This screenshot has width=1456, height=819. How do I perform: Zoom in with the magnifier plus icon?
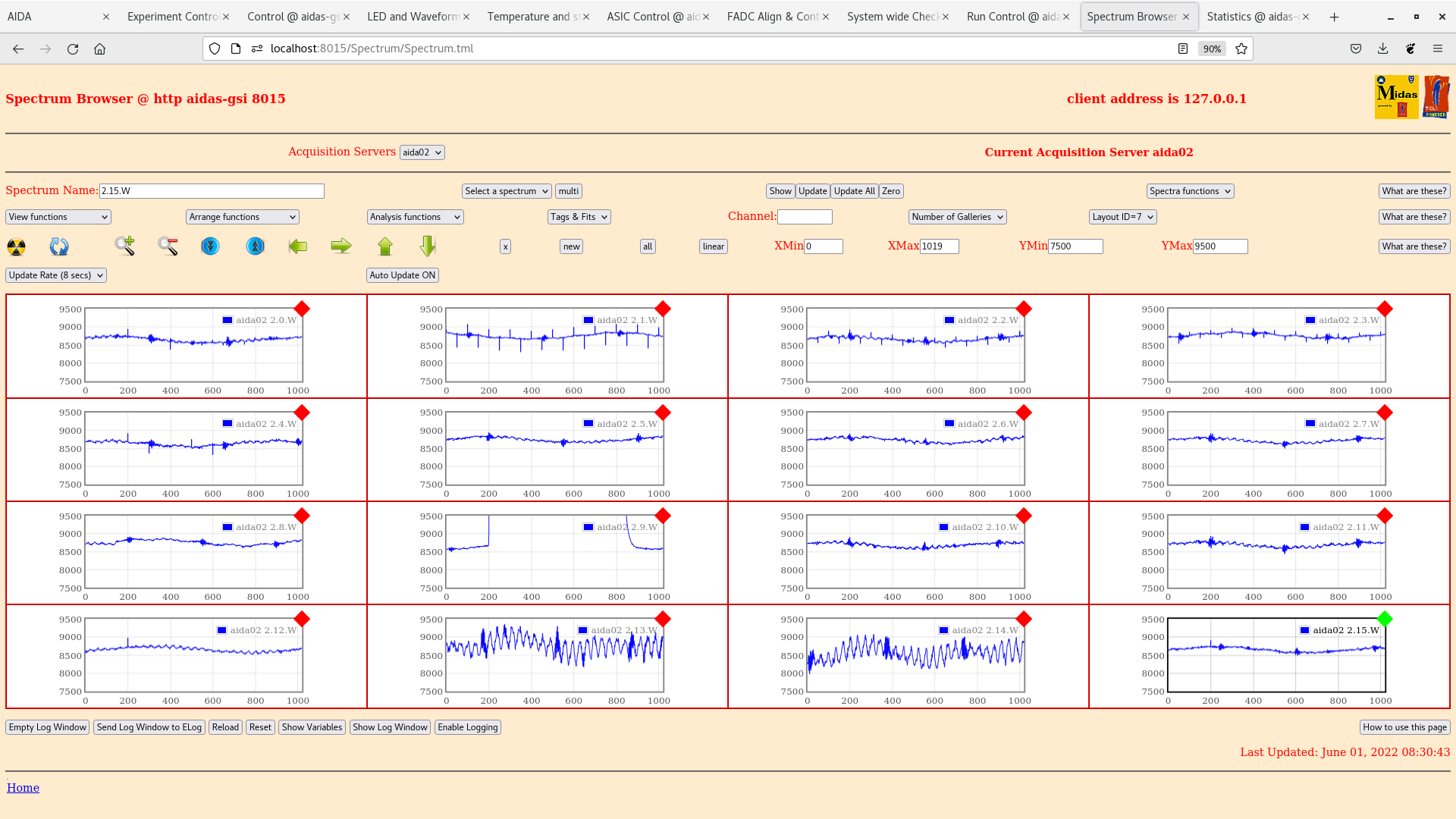[125, 246]
